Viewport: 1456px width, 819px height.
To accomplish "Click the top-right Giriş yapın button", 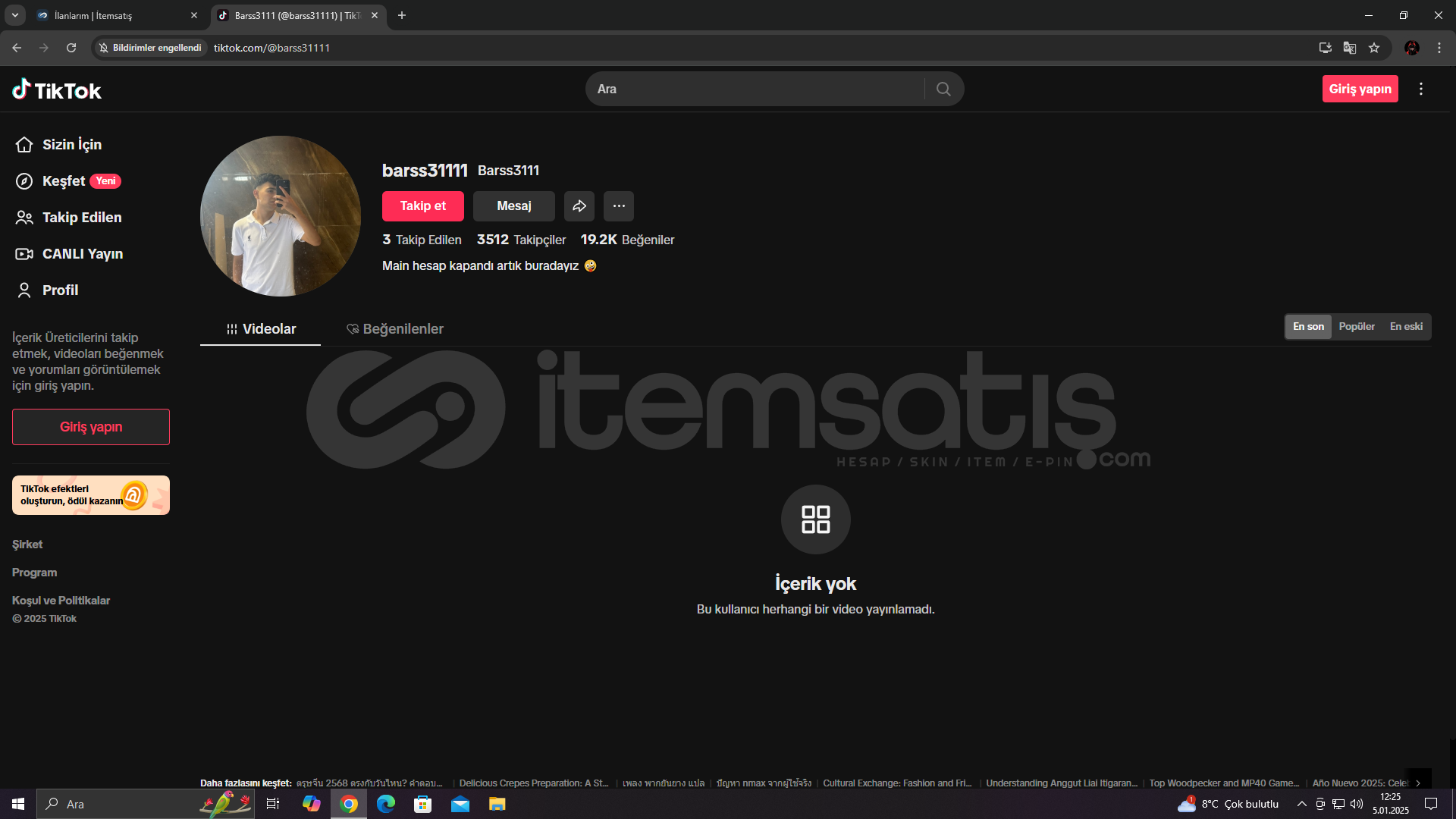I will (1360, 89).
